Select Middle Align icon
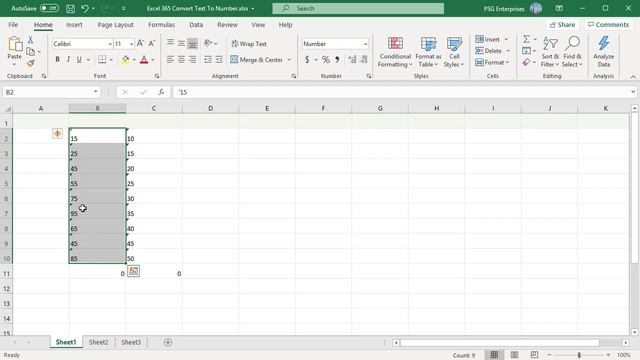 click(181, 43)
